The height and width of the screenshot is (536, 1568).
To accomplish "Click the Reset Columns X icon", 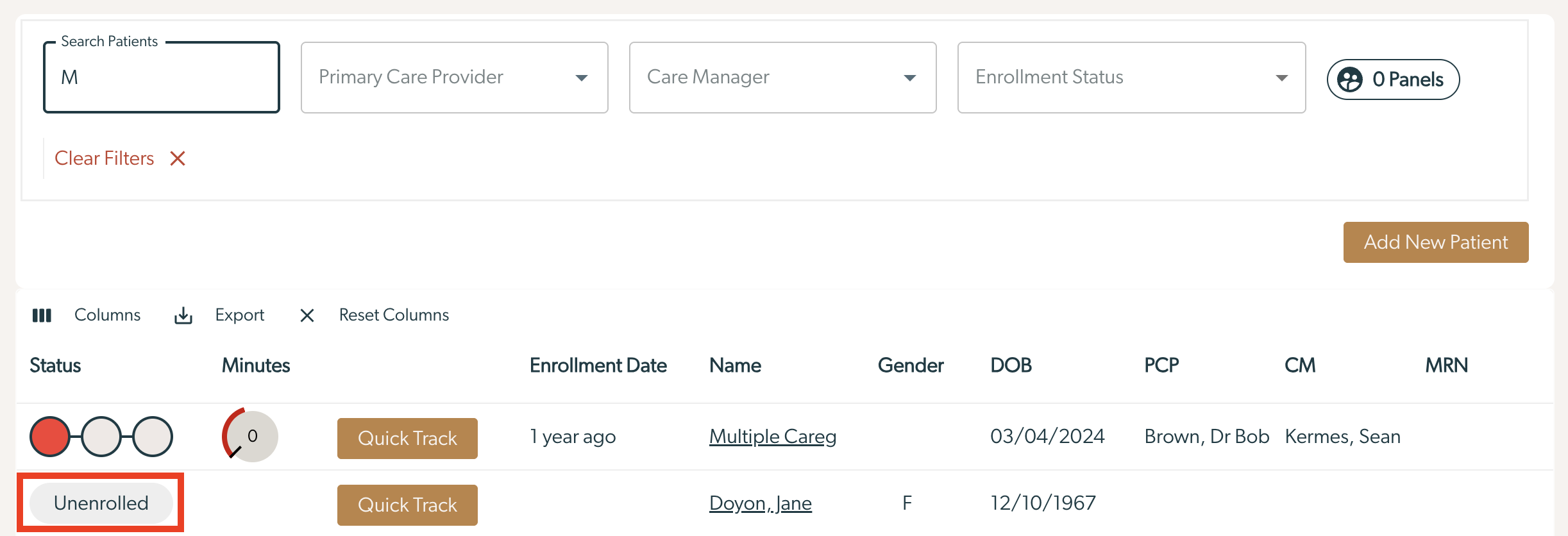I will pyautogui.click(x=307, y=315).
